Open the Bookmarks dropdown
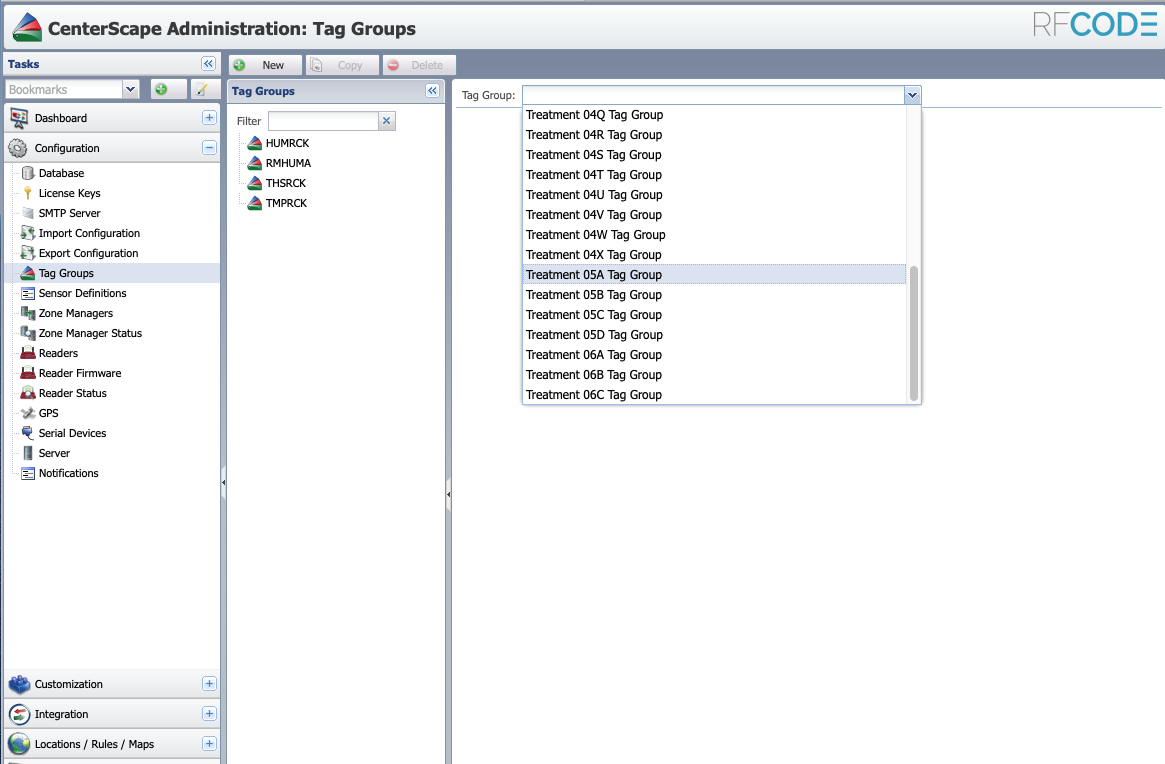The height and width of the screenshot is (764, 1165). (131, 89)
